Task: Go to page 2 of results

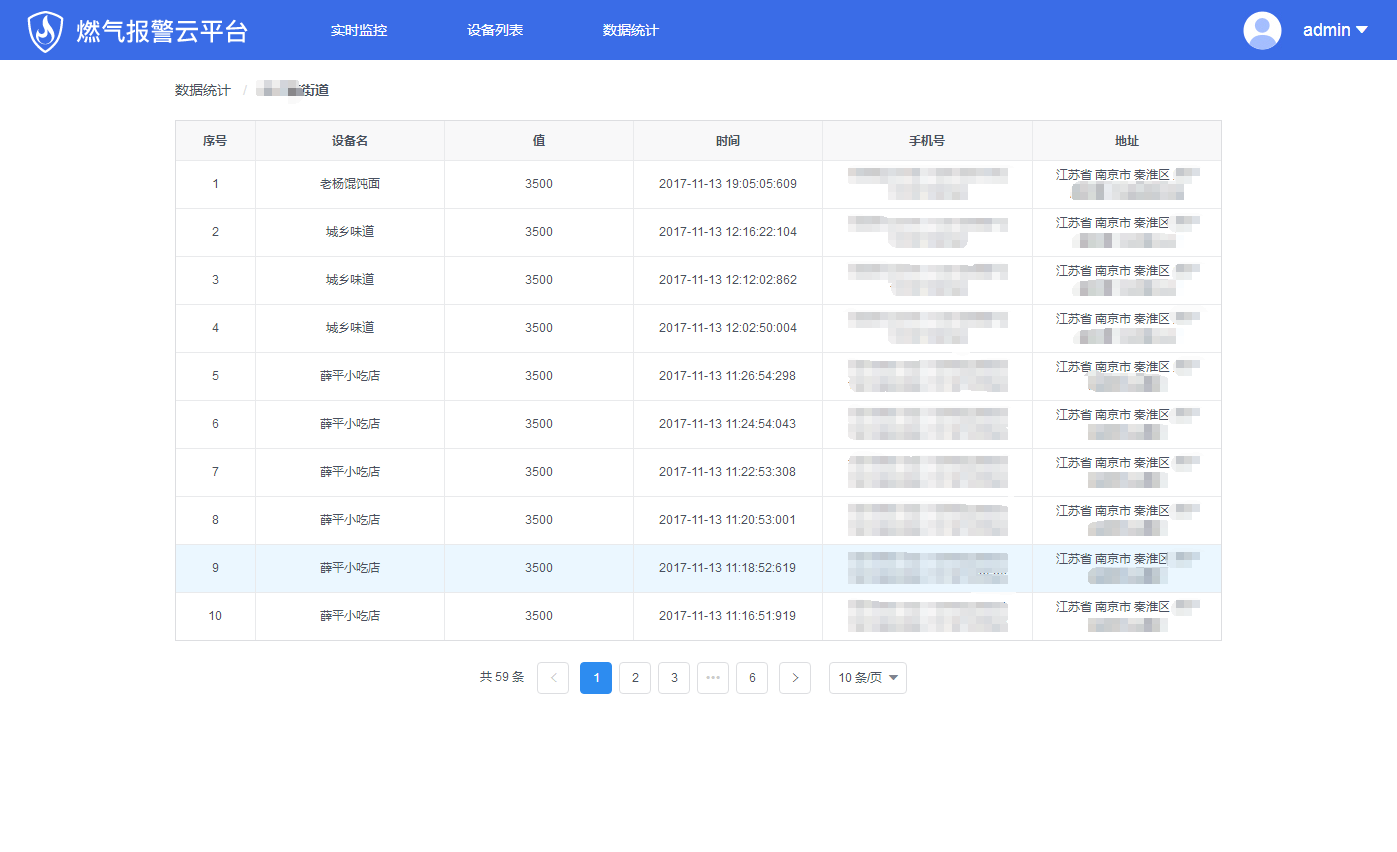Action: pyautogui.click(x=635, y=678)
